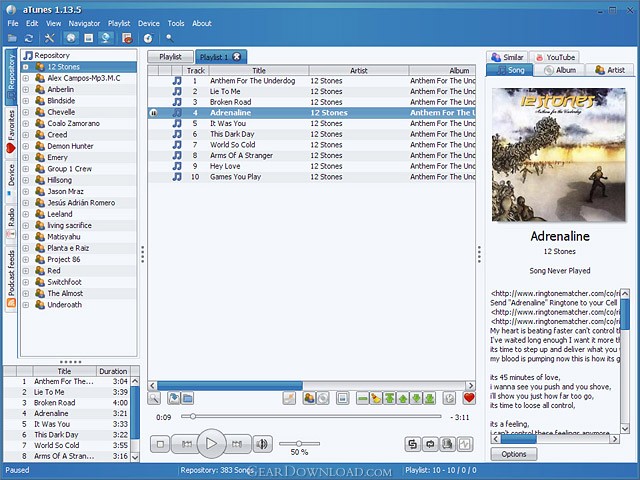Click the load playlist folder icon
This screenshot has width=640, height=480.
pos(188,398)
